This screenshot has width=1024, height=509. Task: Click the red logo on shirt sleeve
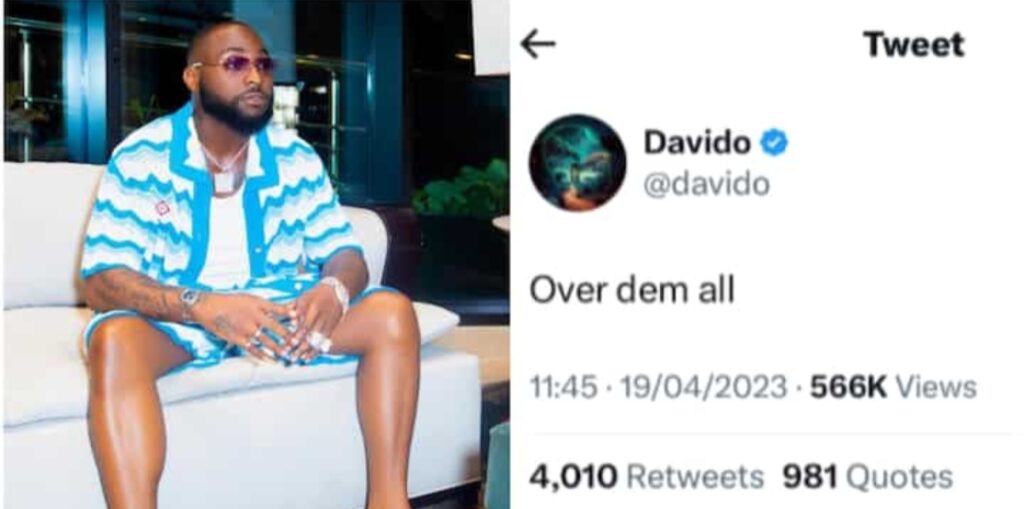pyautogui.click(x=162, y=208)
